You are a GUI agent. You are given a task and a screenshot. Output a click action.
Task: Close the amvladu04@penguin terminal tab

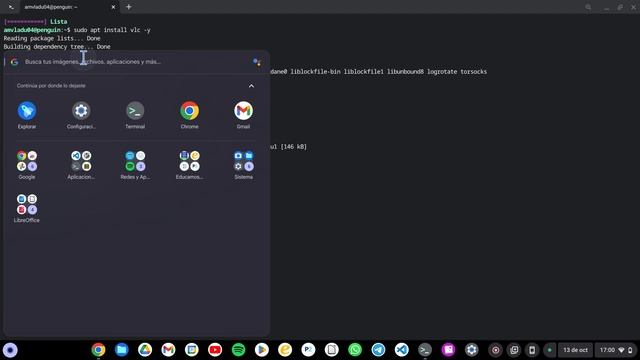point(113,7)
